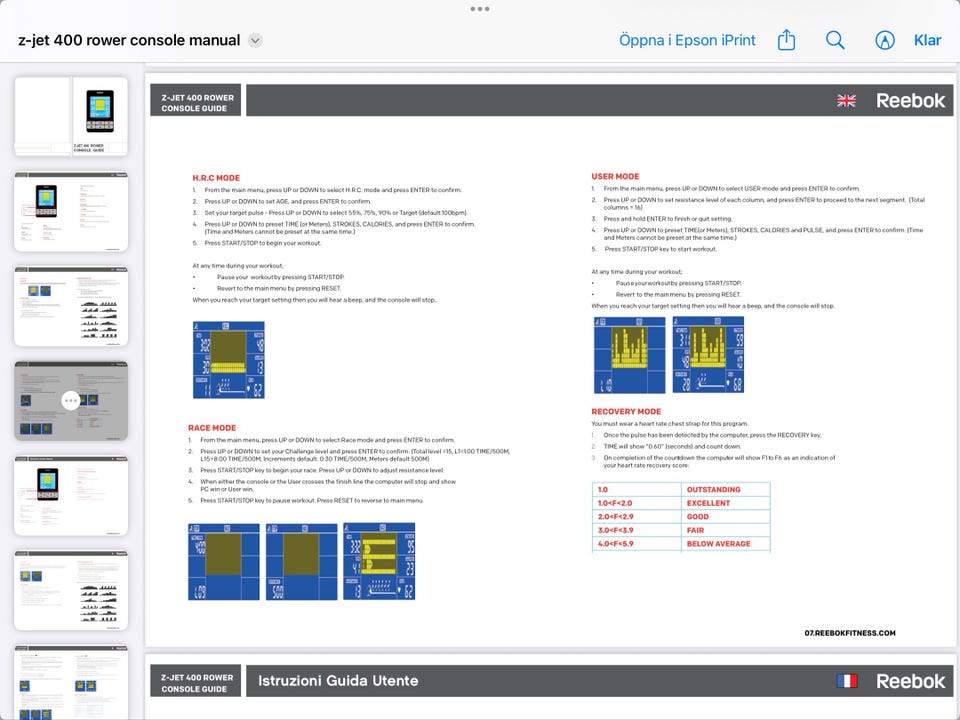Select the second page thumbnail
960x720 pixels.
tap(71, 211)
